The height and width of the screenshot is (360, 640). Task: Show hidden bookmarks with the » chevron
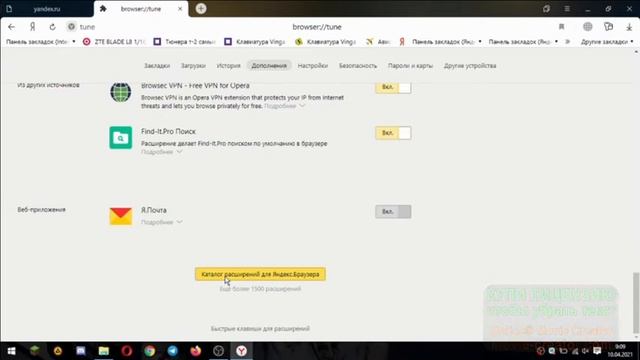tap(568, 42)
